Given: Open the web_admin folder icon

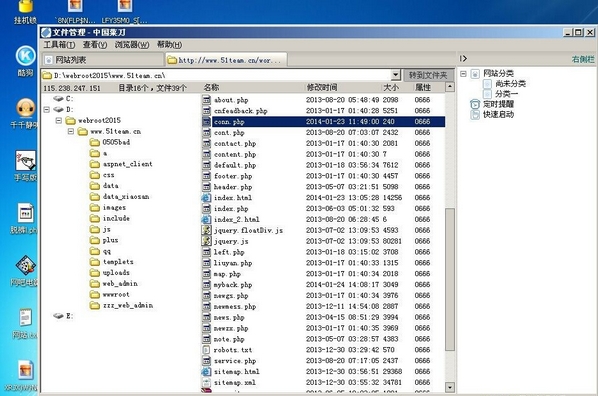Looking at the screenshot, I should 95,284.
